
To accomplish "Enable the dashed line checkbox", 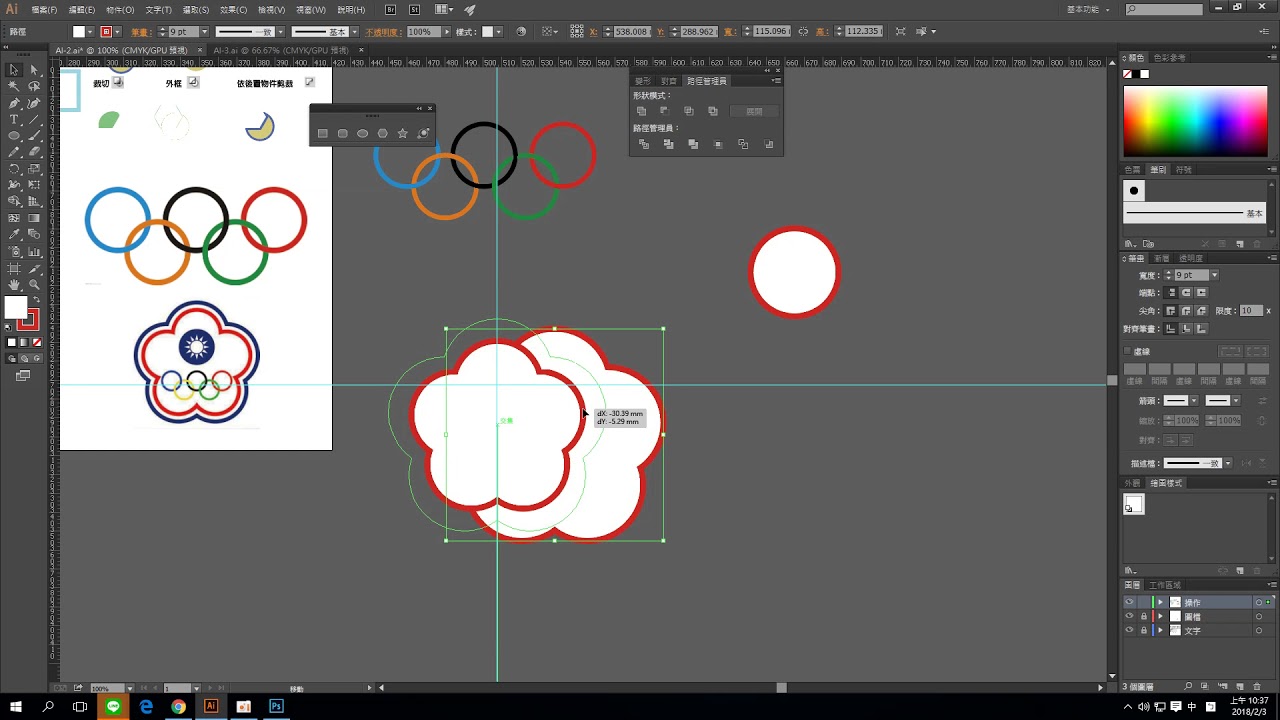I will (x=1128, y=351).
